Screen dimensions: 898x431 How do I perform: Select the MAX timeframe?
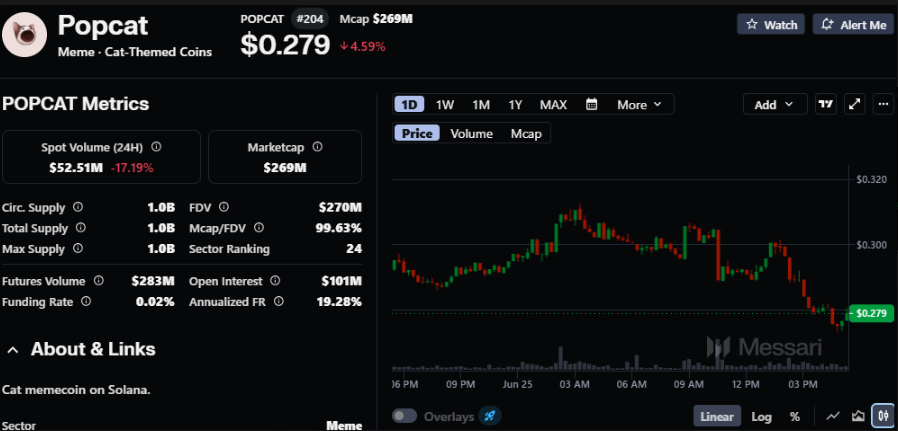(x=553, y=105)
